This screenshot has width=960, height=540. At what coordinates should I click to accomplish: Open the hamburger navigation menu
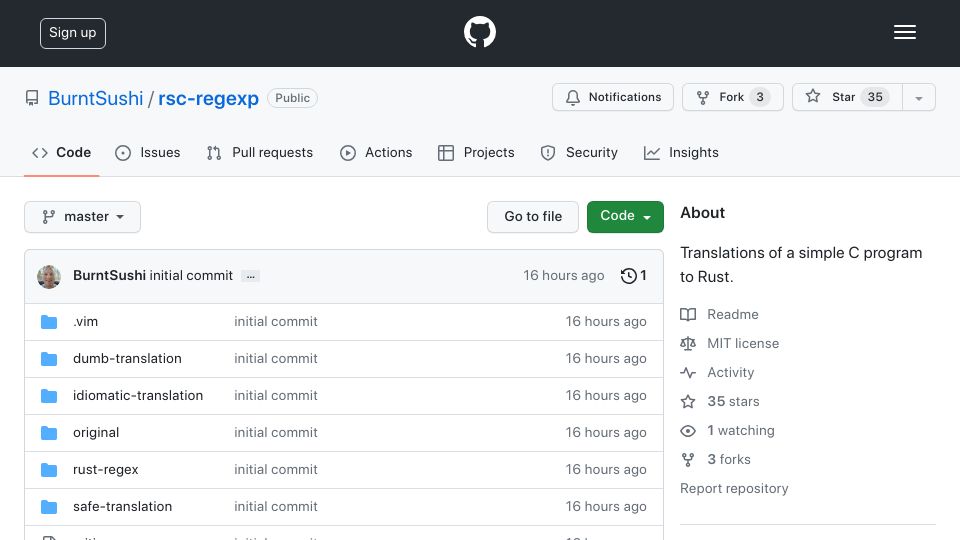(904, 32)
